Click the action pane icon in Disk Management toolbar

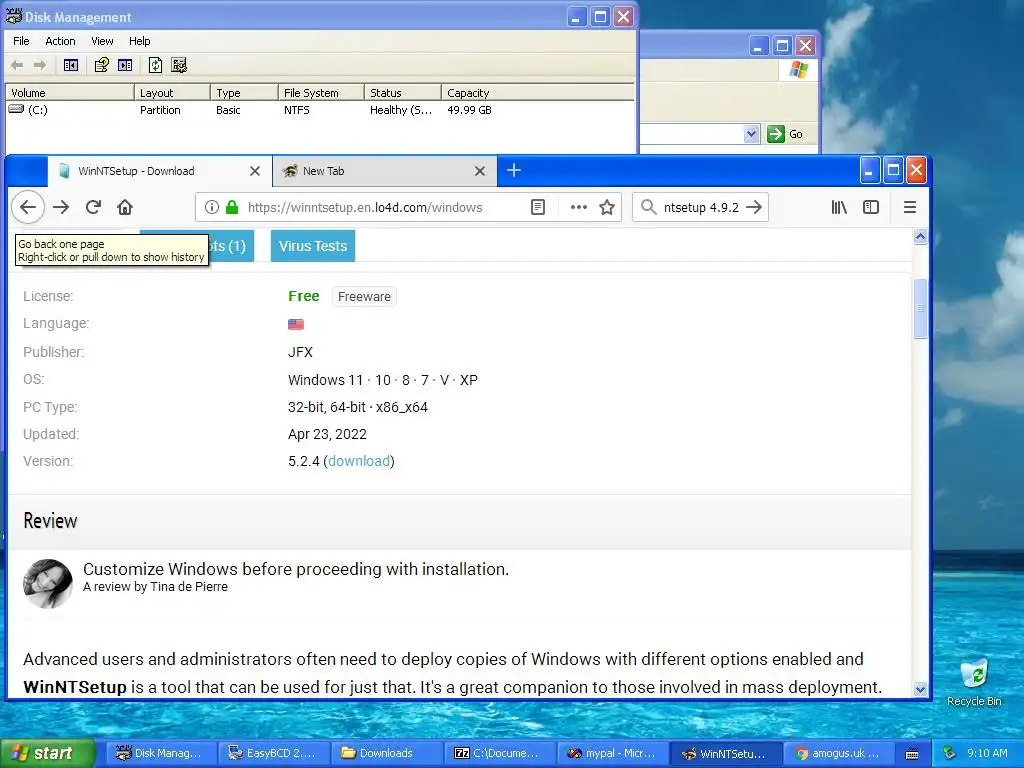coord(125,65)
